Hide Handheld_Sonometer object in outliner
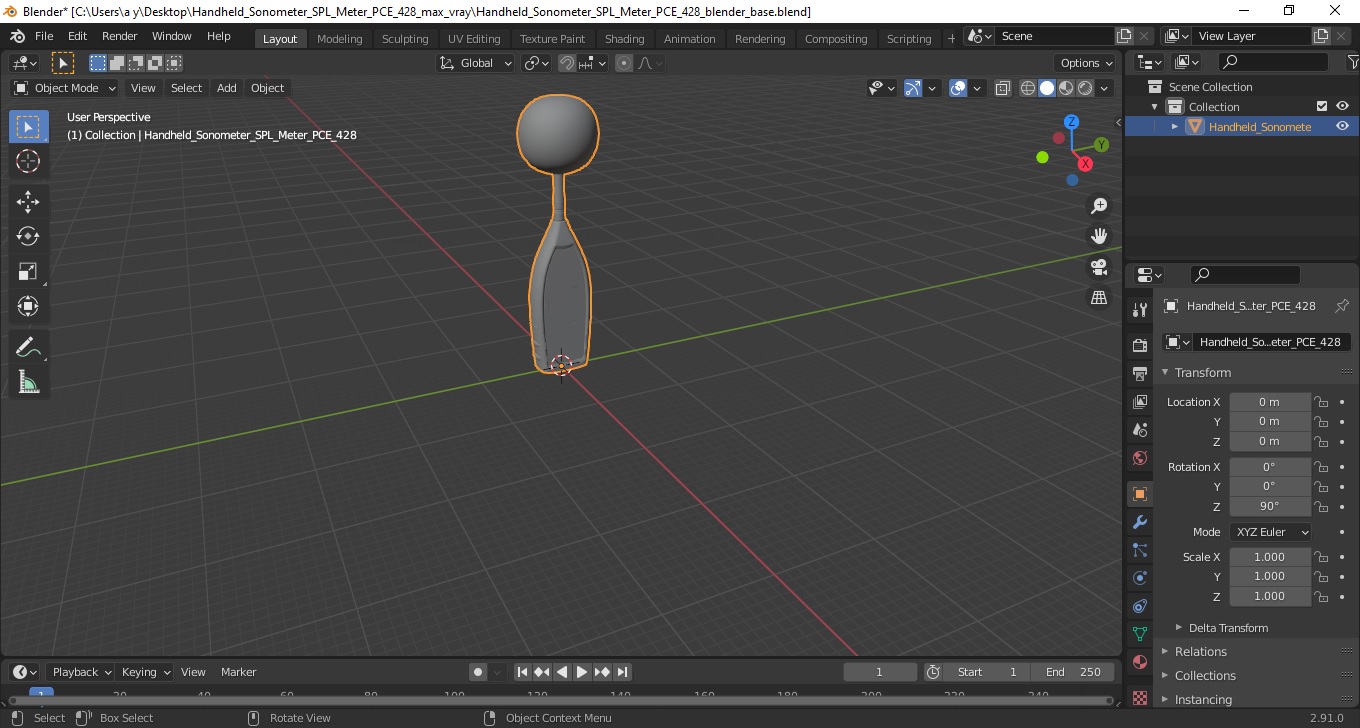This screenshot has height=728, width=1360. point(1342,126)
